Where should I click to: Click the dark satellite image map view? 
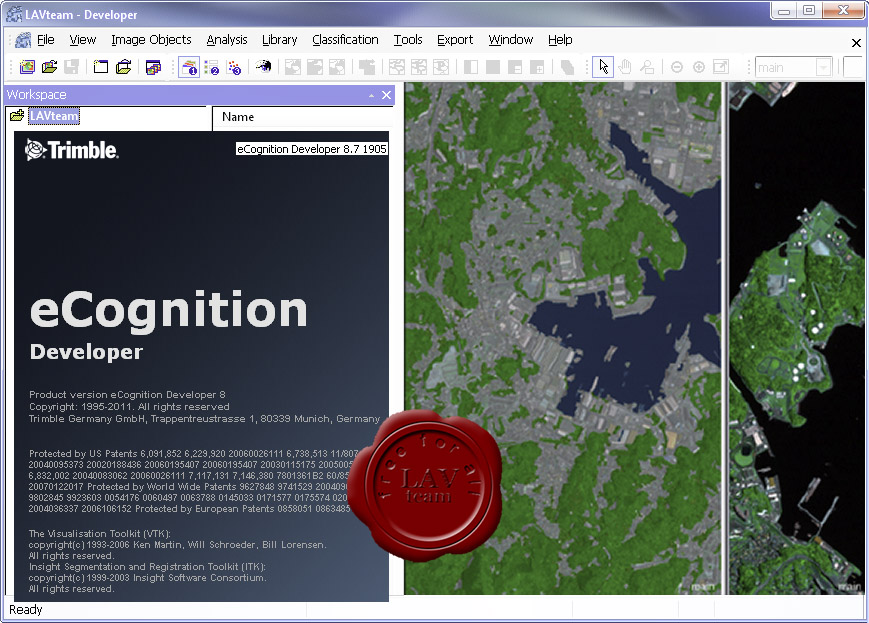click(797, 338)
